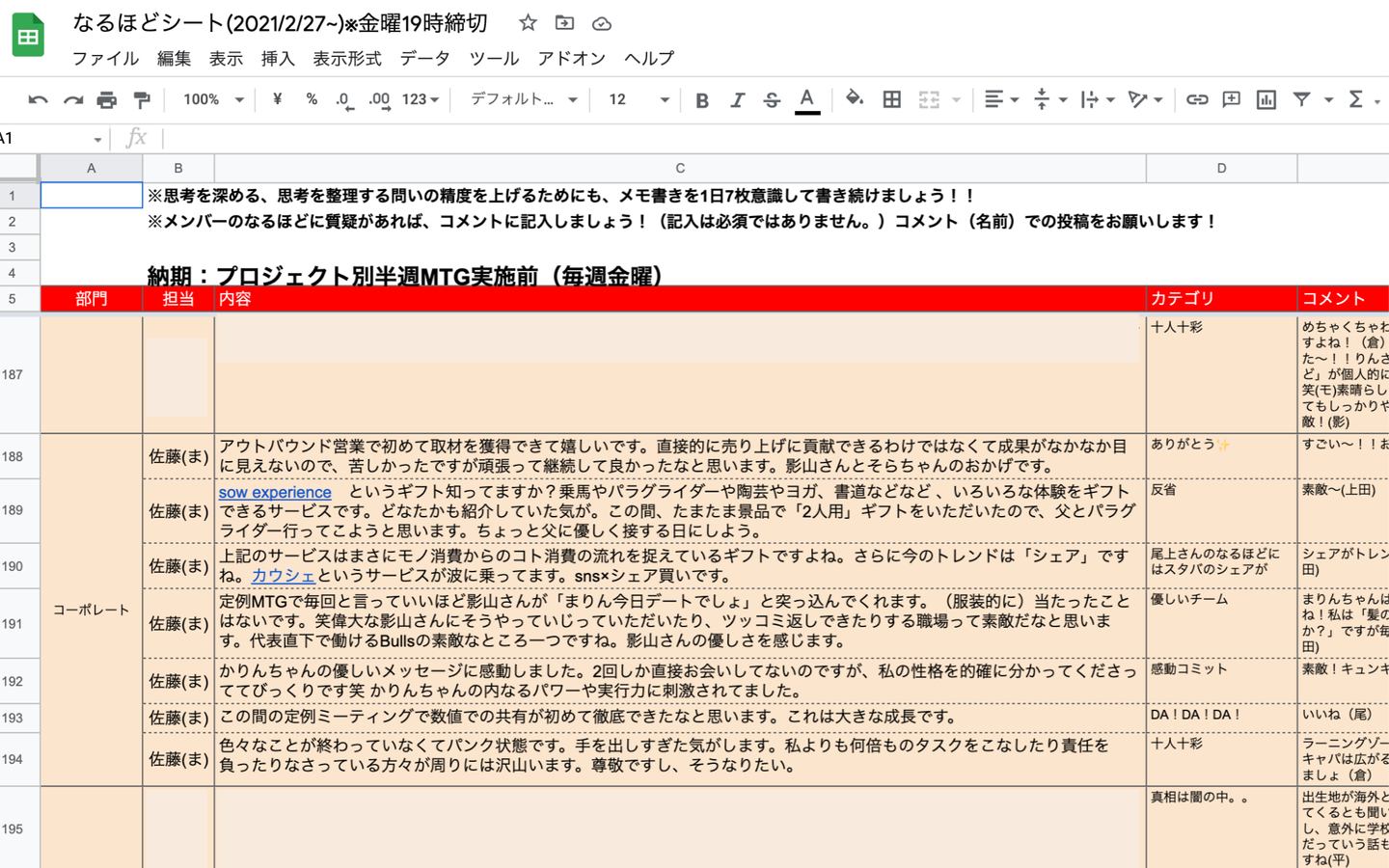Toggle italic formatting
The image size is (1389, 868).
[x=737, y=99]
